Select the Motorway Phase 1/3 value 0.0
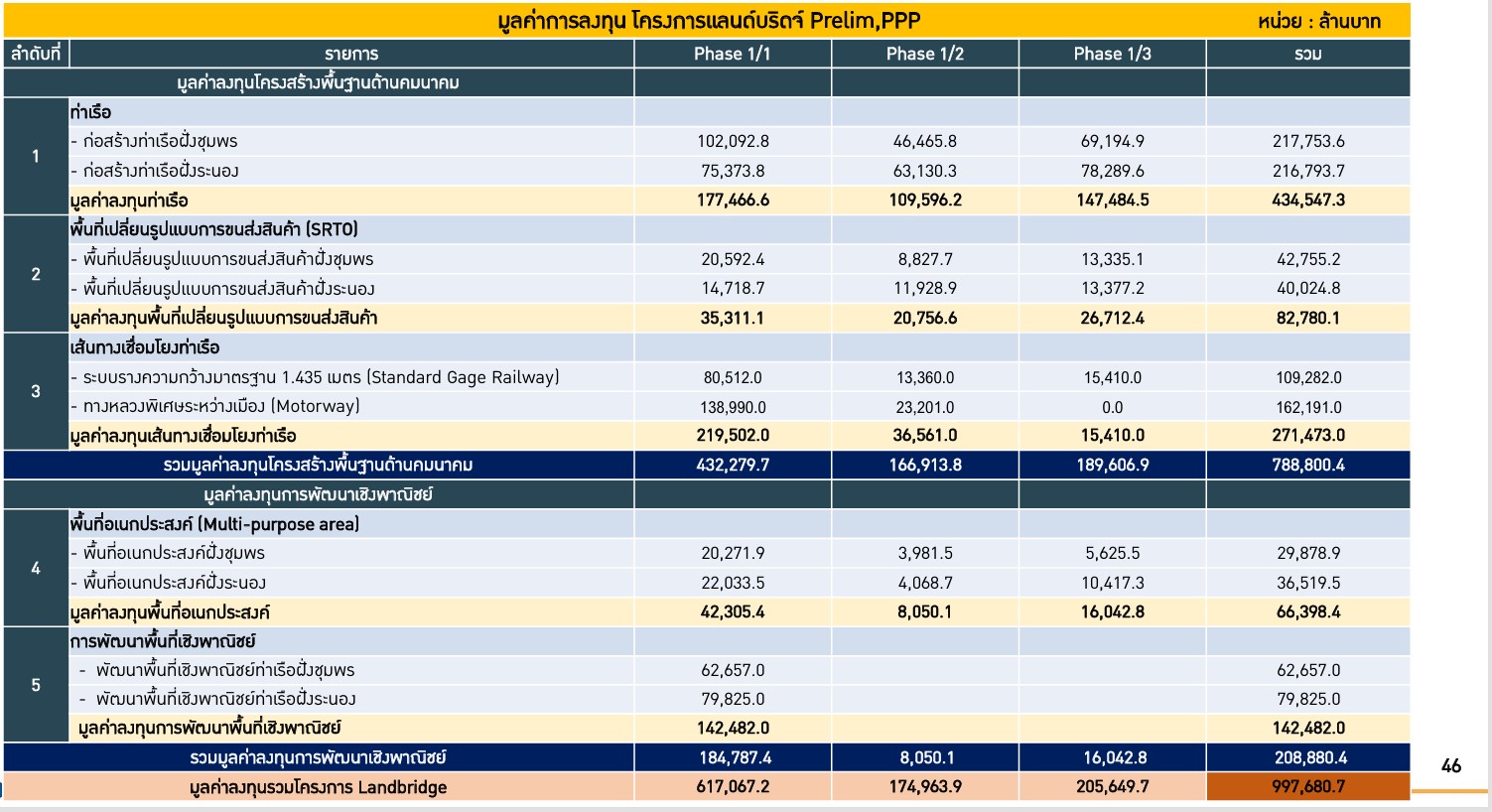 tap(1112, 407)
